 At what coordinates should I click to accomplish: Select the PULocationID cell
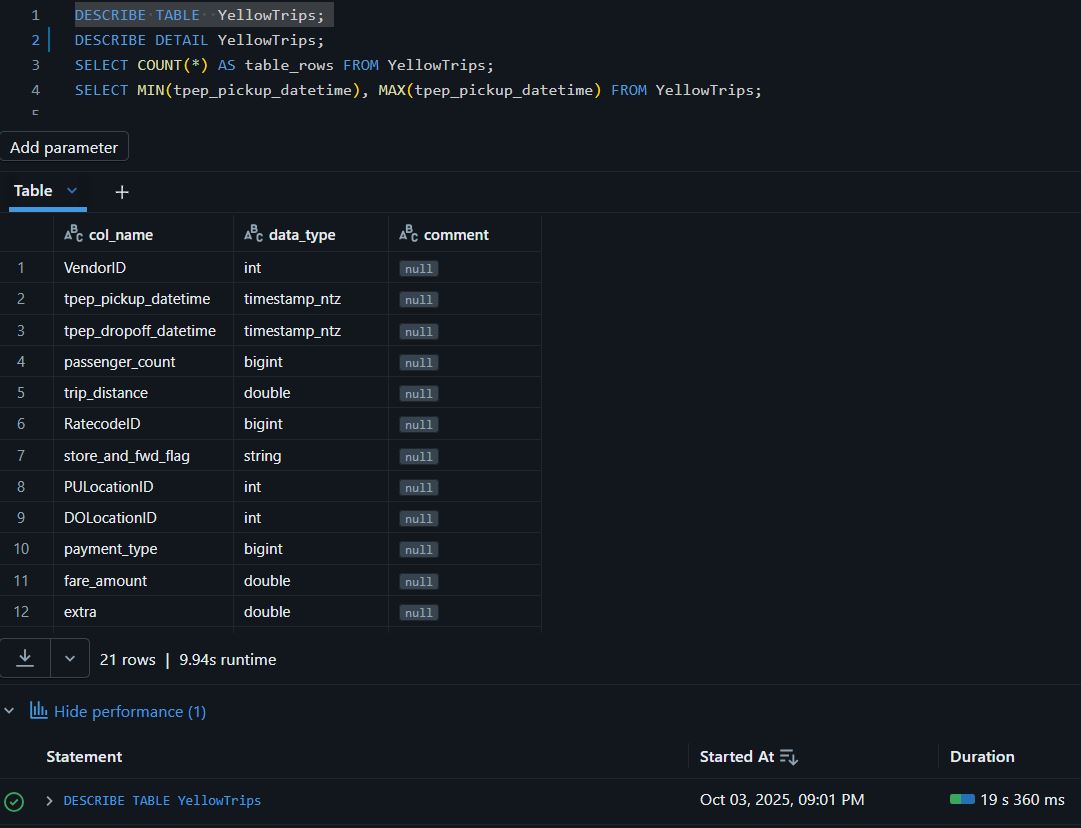pyautogui.click(x=143, y=487)
